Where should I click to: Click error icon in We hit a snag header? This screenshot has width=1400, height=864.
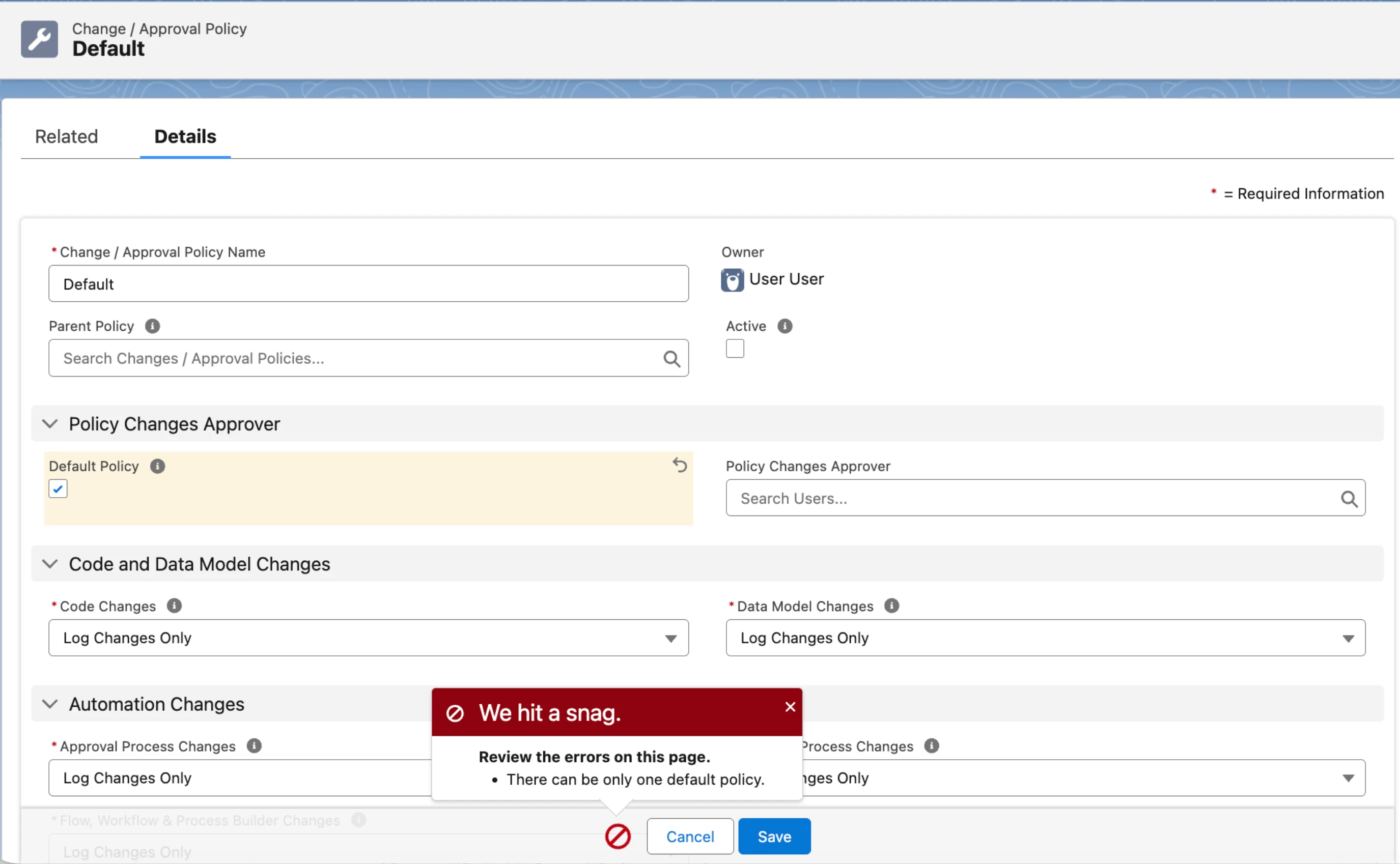point(455,714)
